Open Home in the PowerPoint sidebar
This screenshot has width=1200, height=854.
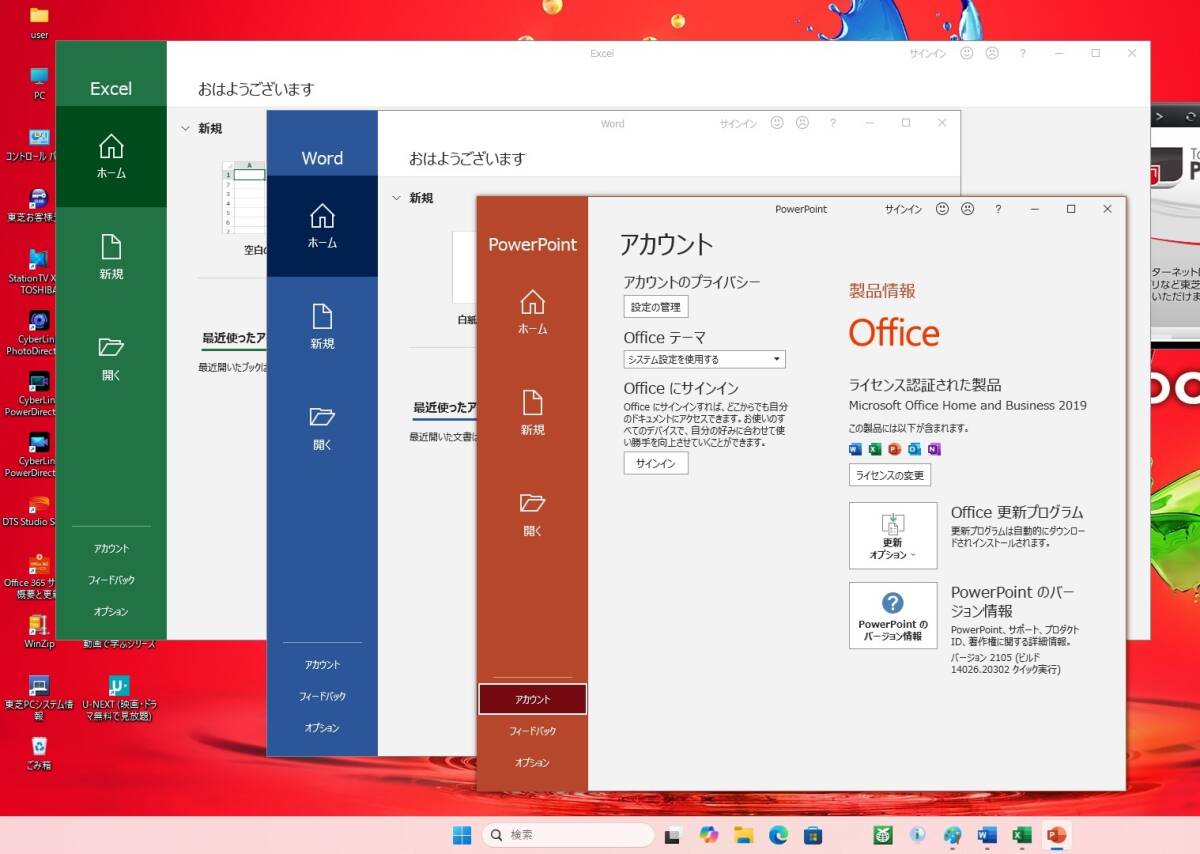(532, 311)
